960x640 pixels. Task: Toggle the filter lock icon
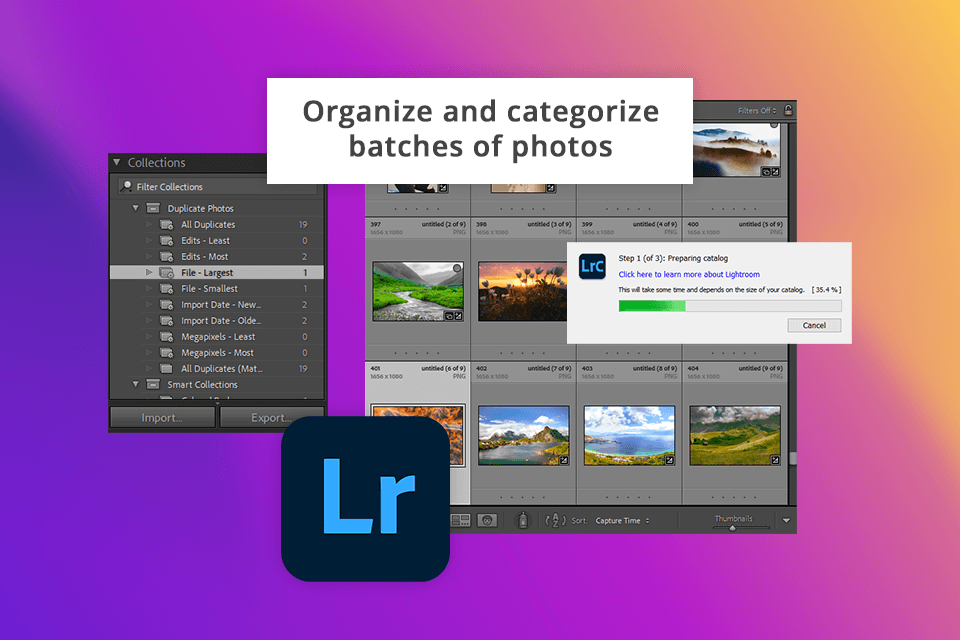(788, 110)
